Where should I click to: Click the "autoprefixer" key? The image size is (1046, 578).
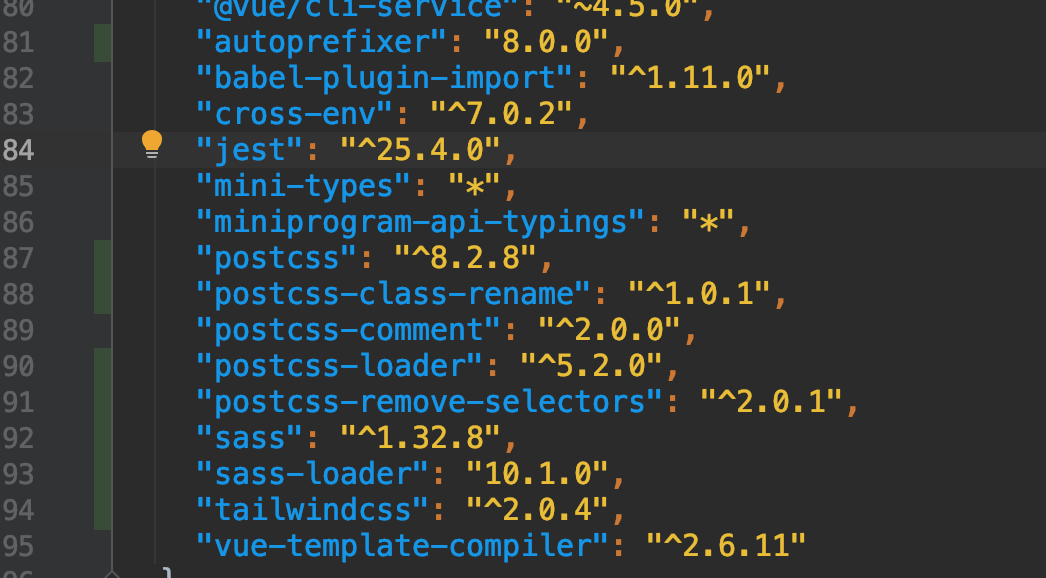tap(321, 42)
